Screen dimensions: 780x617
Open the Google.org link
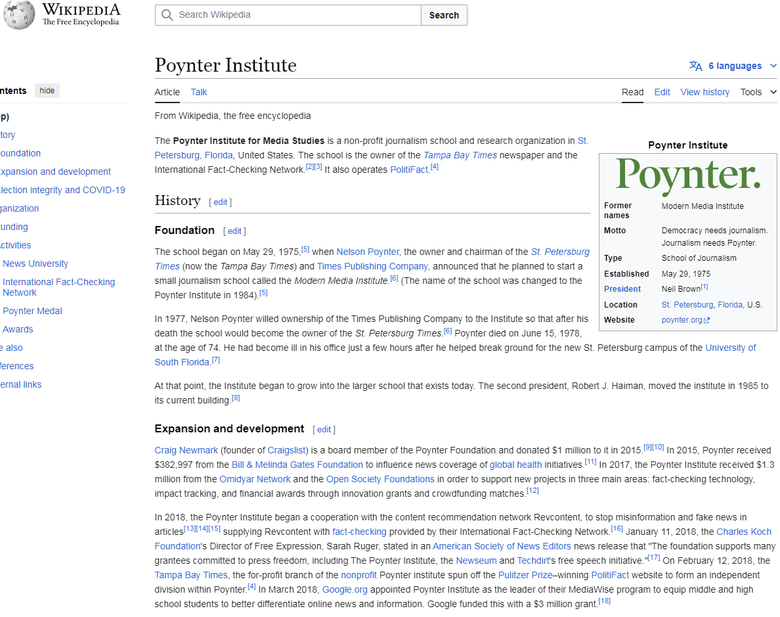[345, 590]
